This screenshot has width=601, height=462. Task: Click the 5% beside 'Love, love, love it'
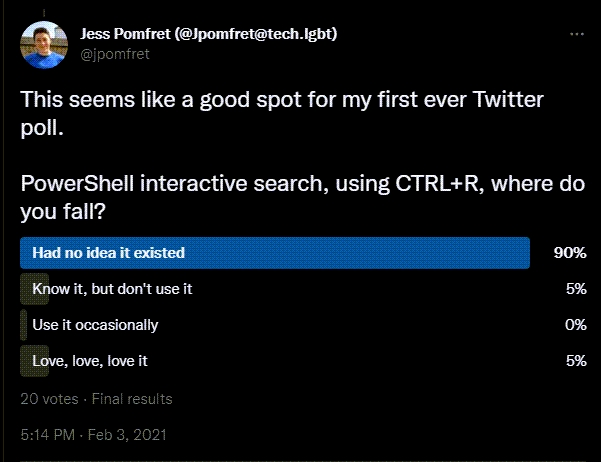tap(576, 361)
